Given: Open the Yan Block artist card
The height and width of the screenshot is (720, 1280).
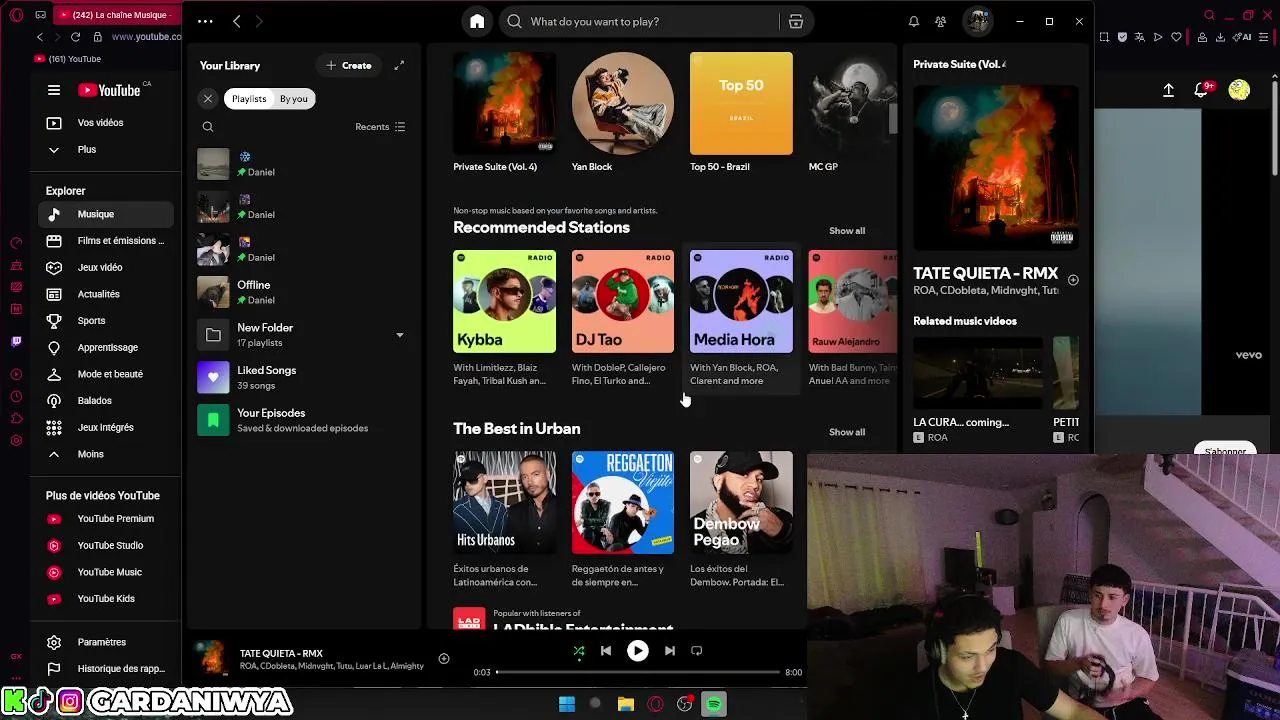Looking at the screenshot, I should [622, 112].
